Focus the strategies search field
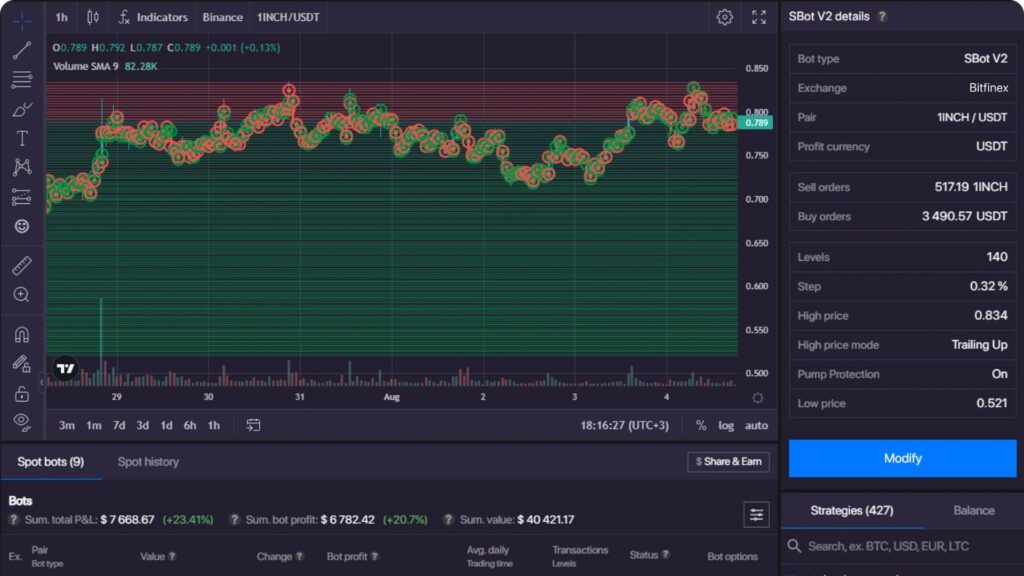 (903, 546)
